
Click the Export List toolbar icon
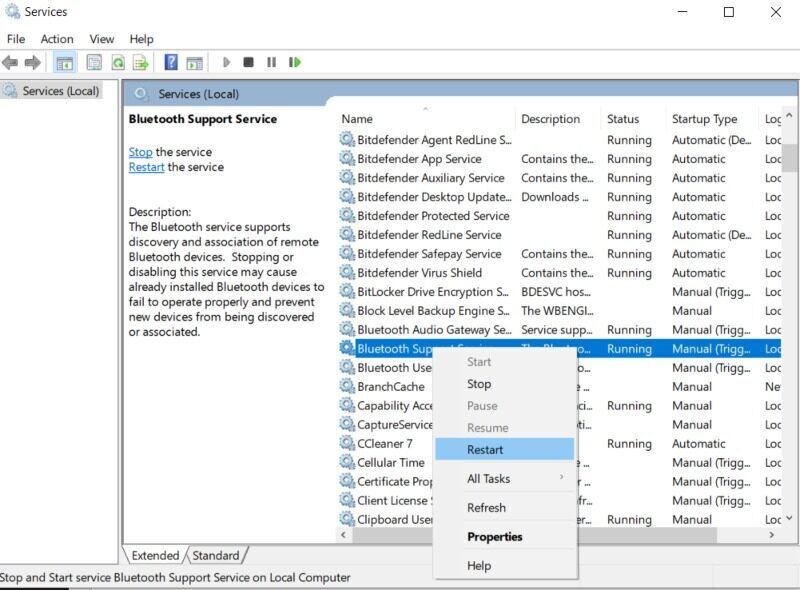coord(140,63)
